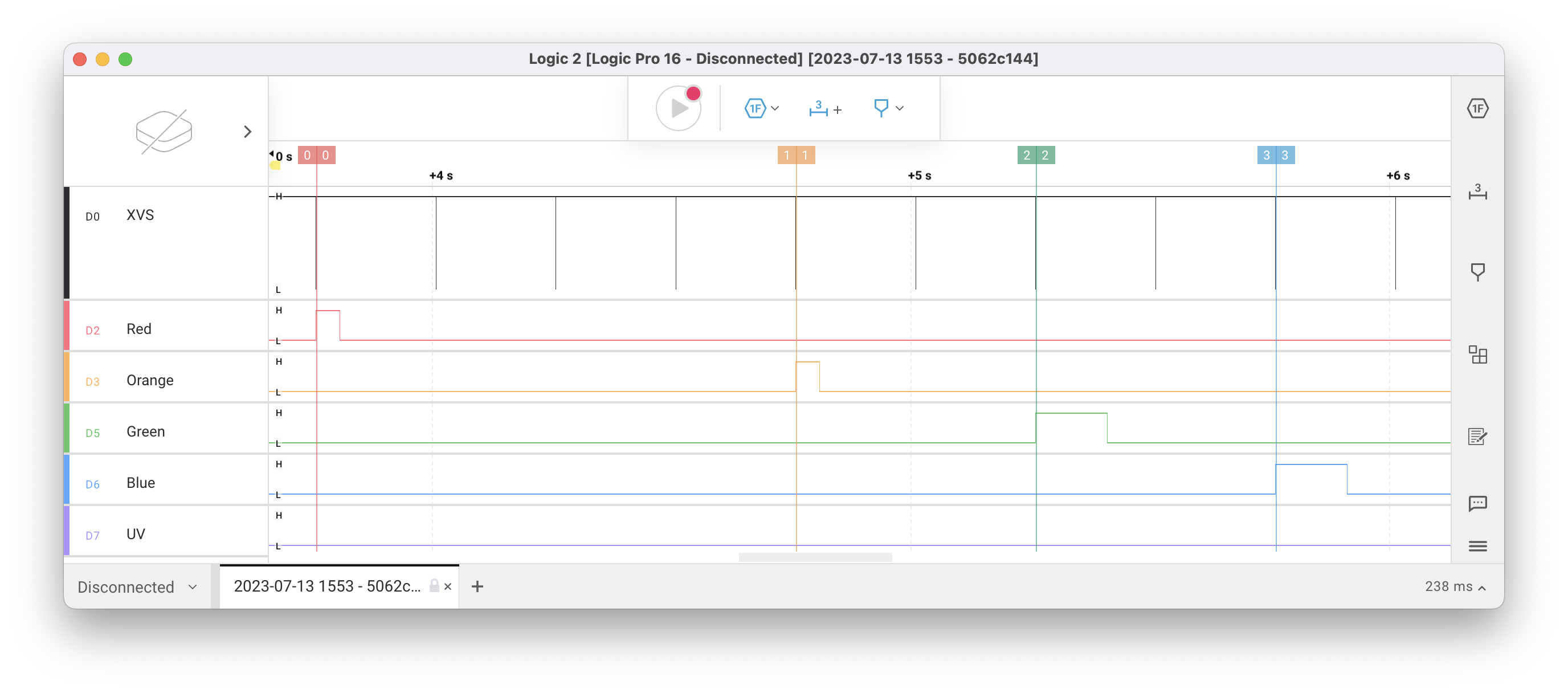Click the horizontal timeline scrollbar
The image size is (1568, 693).
pos(815,557)
